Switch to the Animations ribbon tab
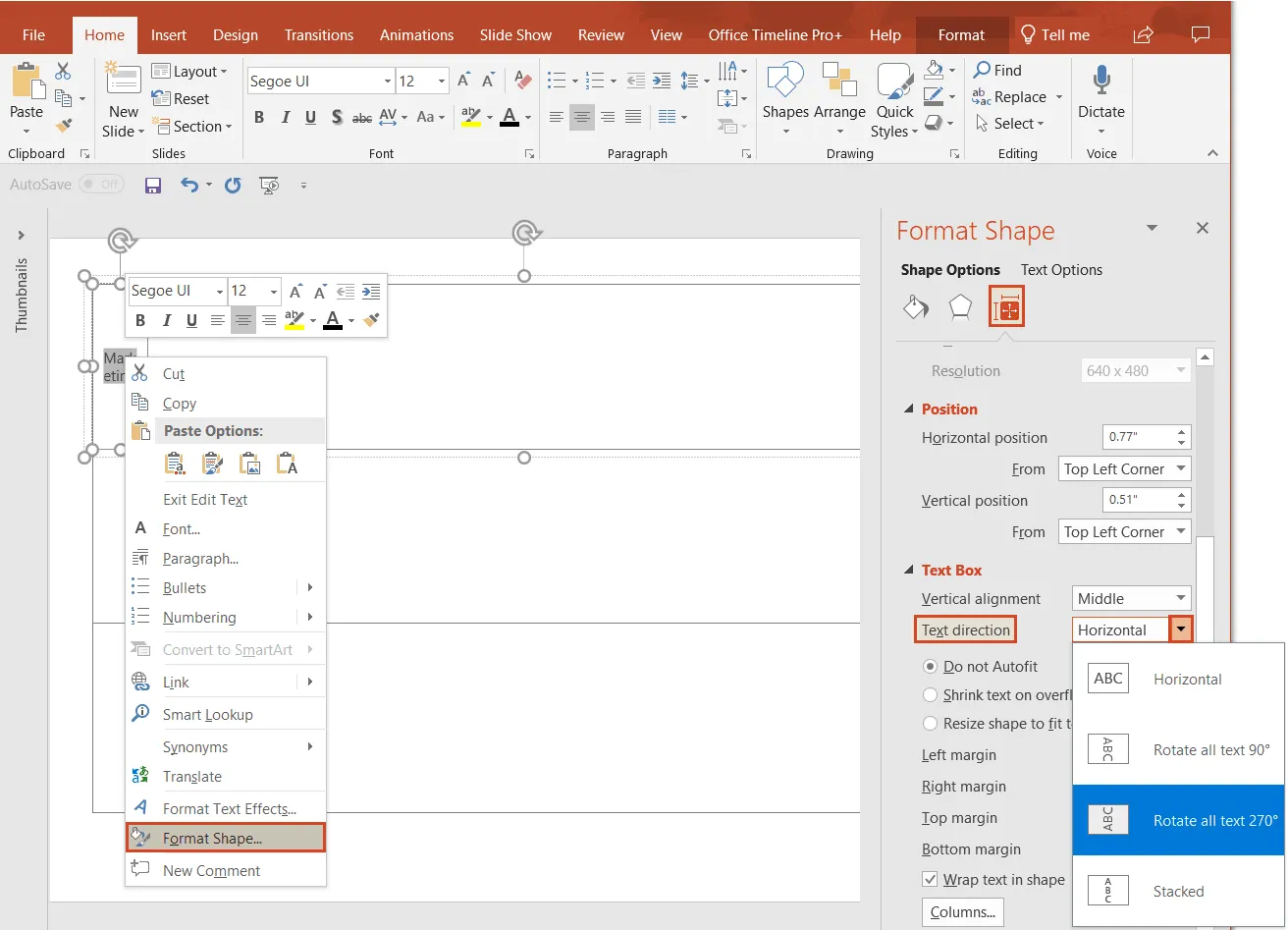 (x=416, y=34)
